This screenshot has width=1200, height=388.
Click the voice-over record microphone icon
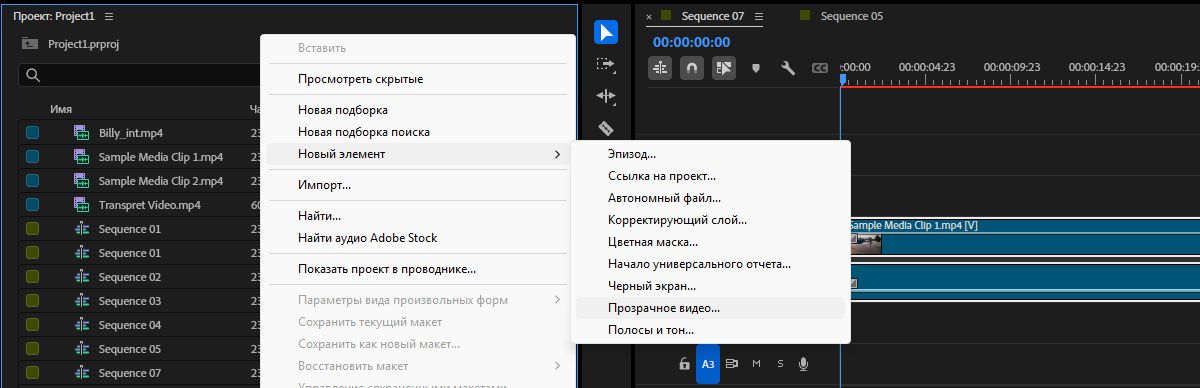point(803,364)
